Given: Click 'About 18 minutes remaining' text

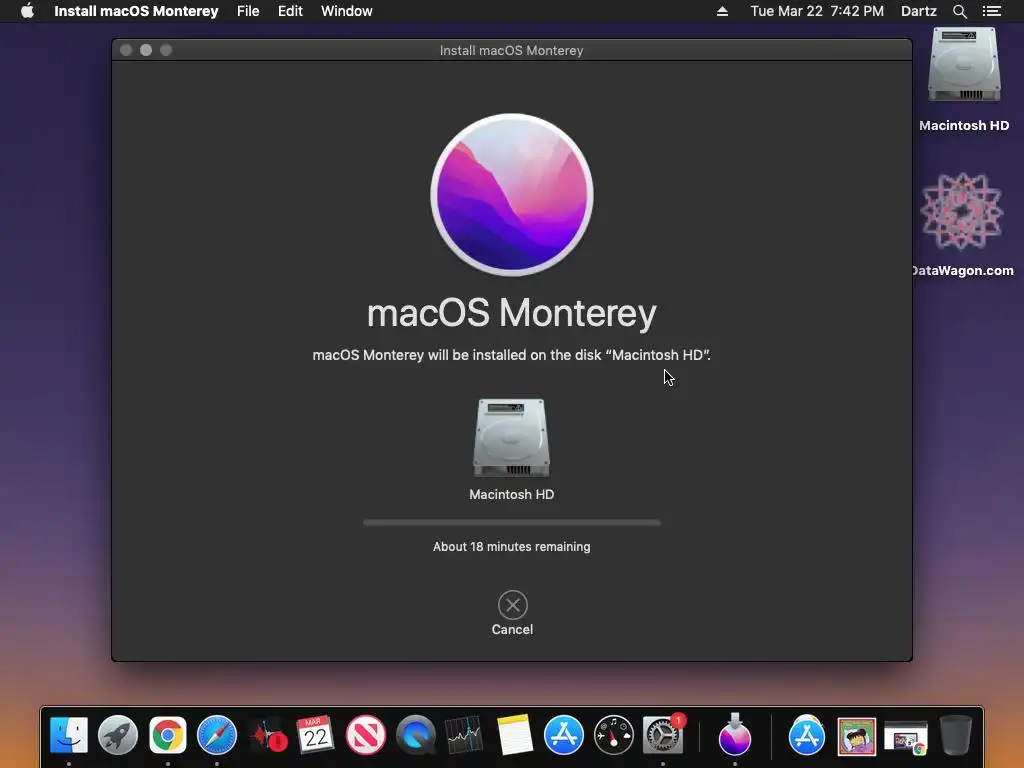Looking at the screenshot, I should (x=511, y=547).
